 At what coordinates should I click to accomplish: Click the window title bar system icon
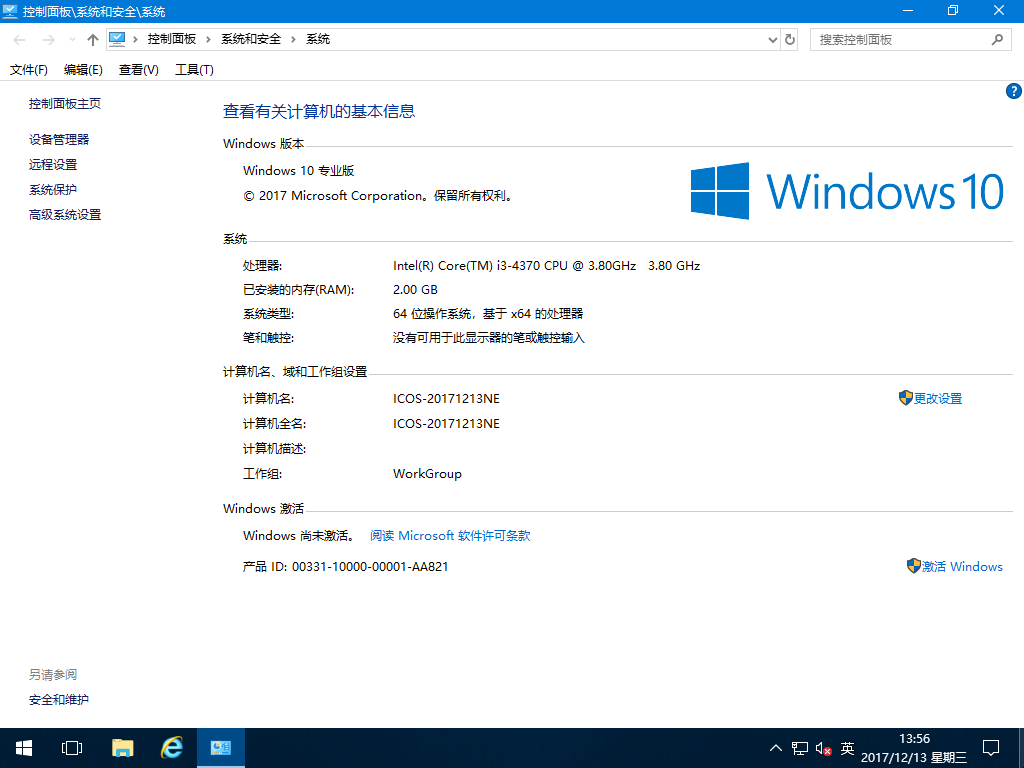point(10,11)
